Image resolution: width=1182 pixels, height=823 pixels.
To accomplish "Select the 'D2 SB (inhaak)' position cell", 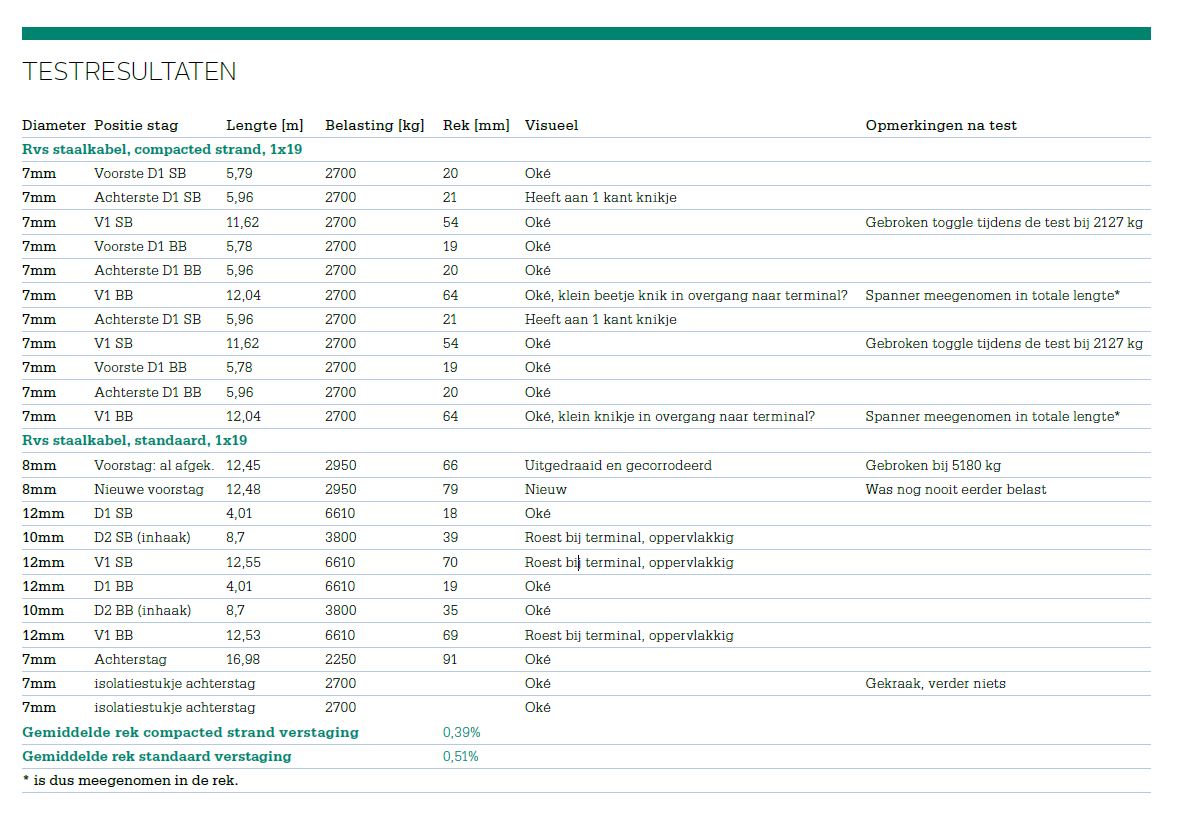I will point(142,538).
